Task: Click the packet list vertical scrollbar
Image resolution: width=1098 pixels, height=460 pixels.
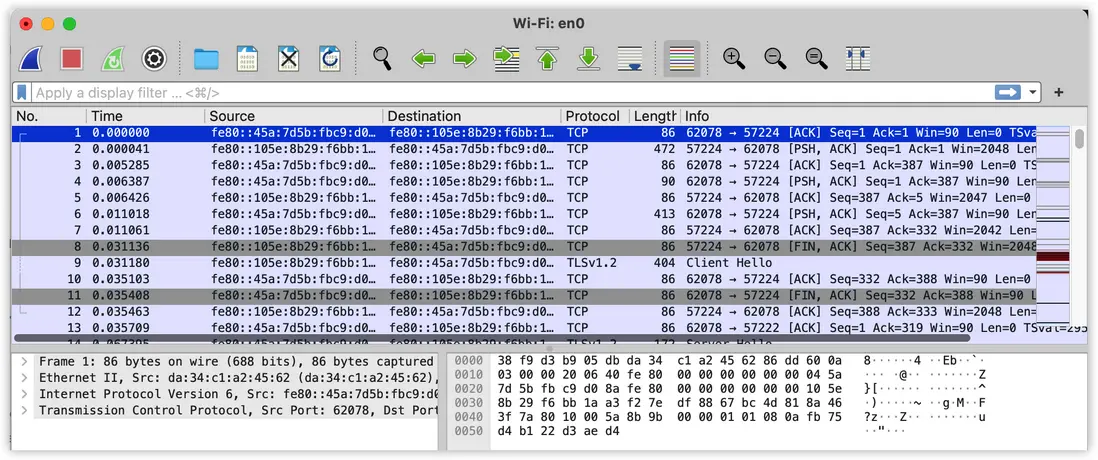Action: 1079,137
